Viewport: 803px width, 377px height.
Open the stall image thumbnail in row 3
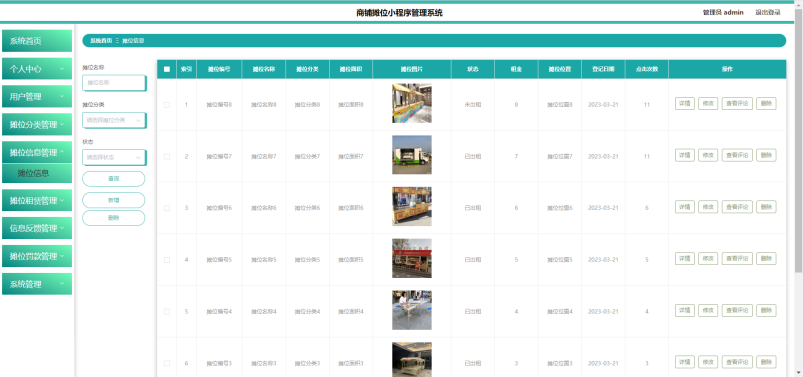pyautogui.click(x=412, y=206)
